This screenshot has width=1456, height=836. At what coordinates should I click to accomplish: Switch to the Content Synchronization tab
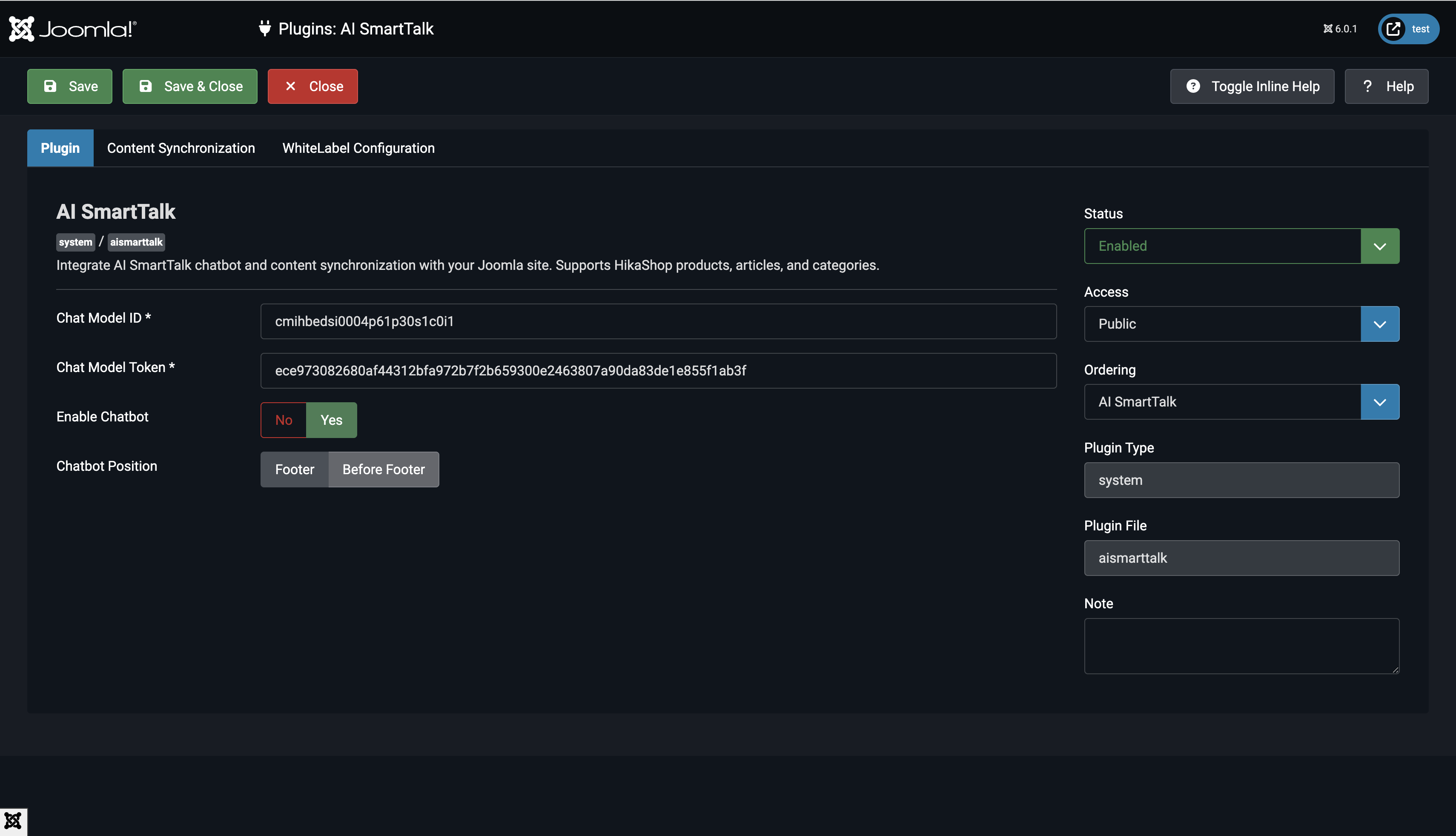pos(181,148)
